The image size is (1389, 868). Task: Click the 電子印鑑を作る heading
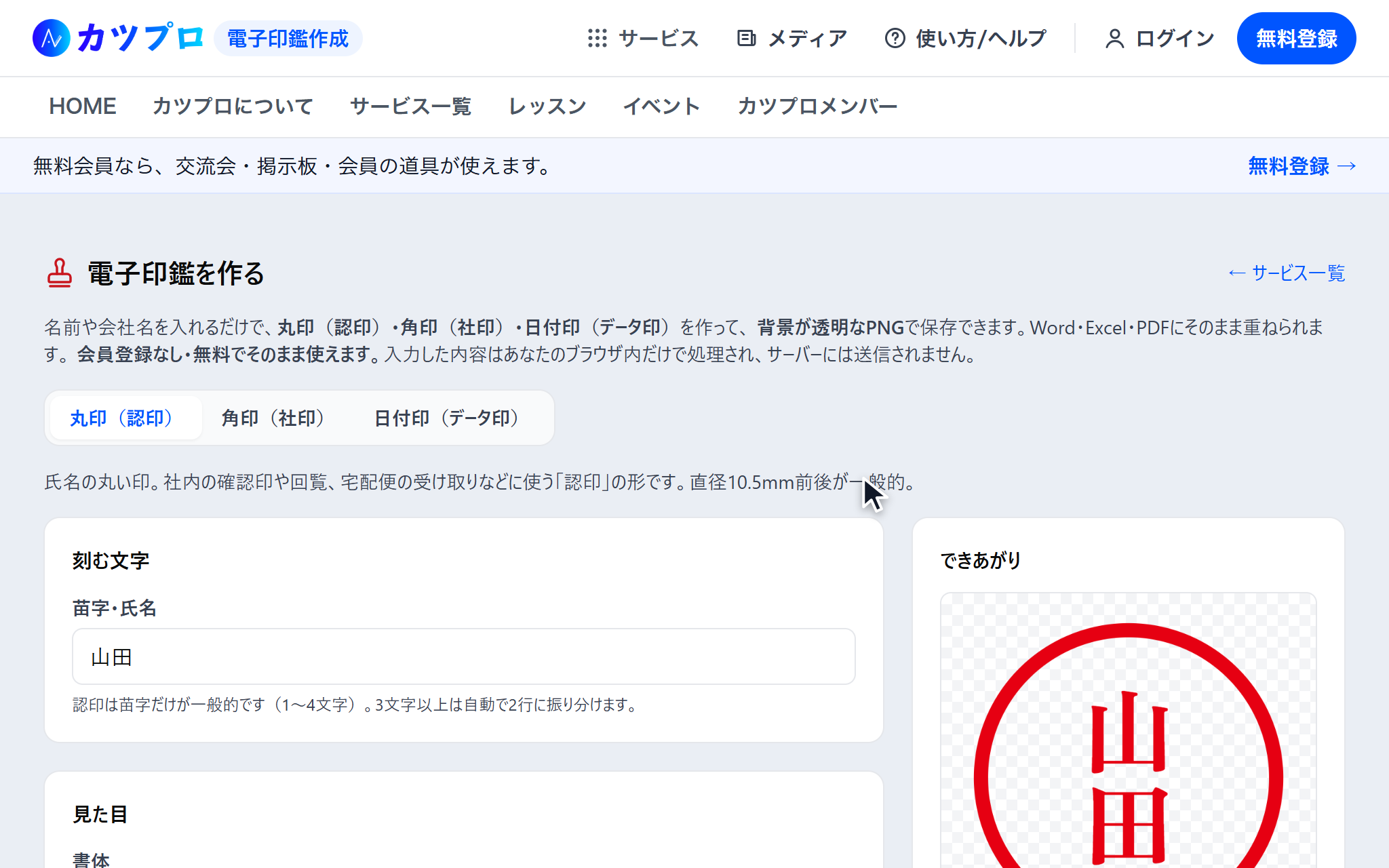pos(176,273)
